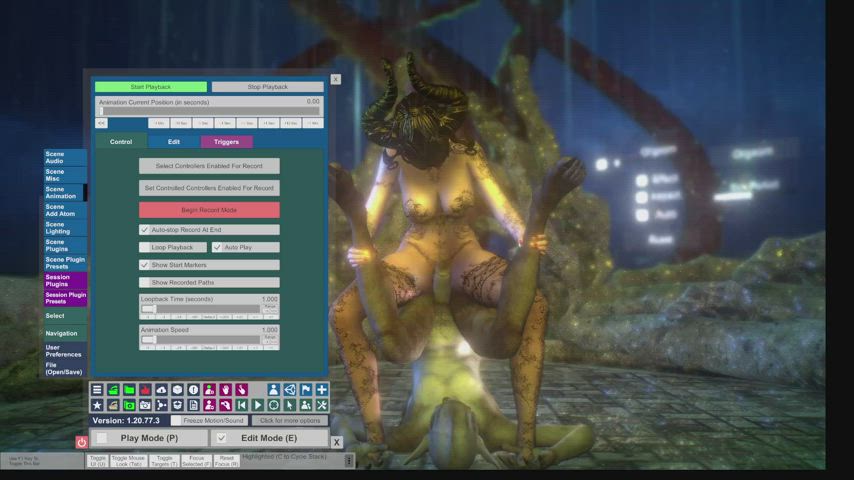Click the wrench and screwdriver tools icon
This screenshot has height=480, width=854.
point(322,405)
